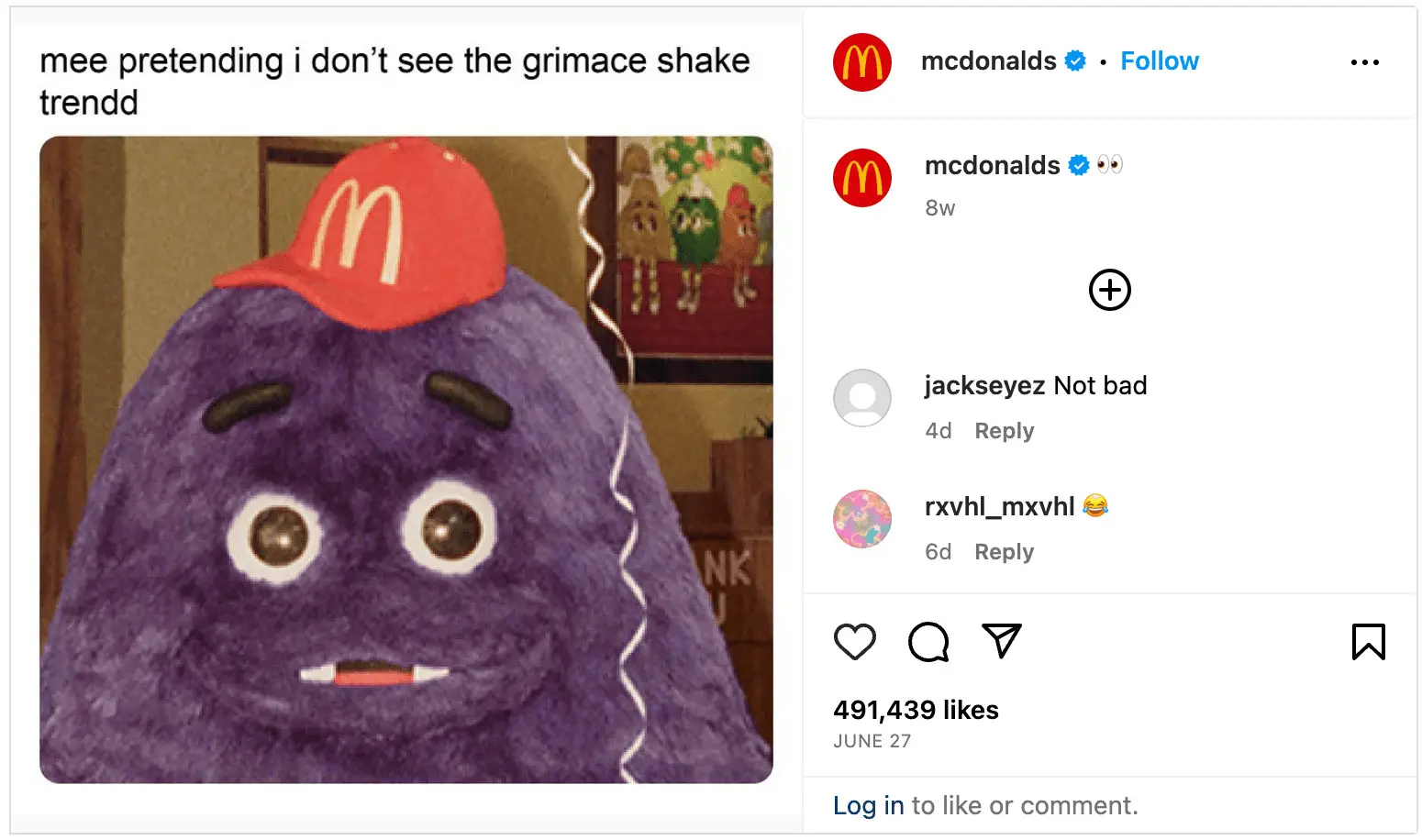Screen dimensions: 1422x840
Task: Click the jackseyez username
Action: pyautogui.click(x=984, y=385)
